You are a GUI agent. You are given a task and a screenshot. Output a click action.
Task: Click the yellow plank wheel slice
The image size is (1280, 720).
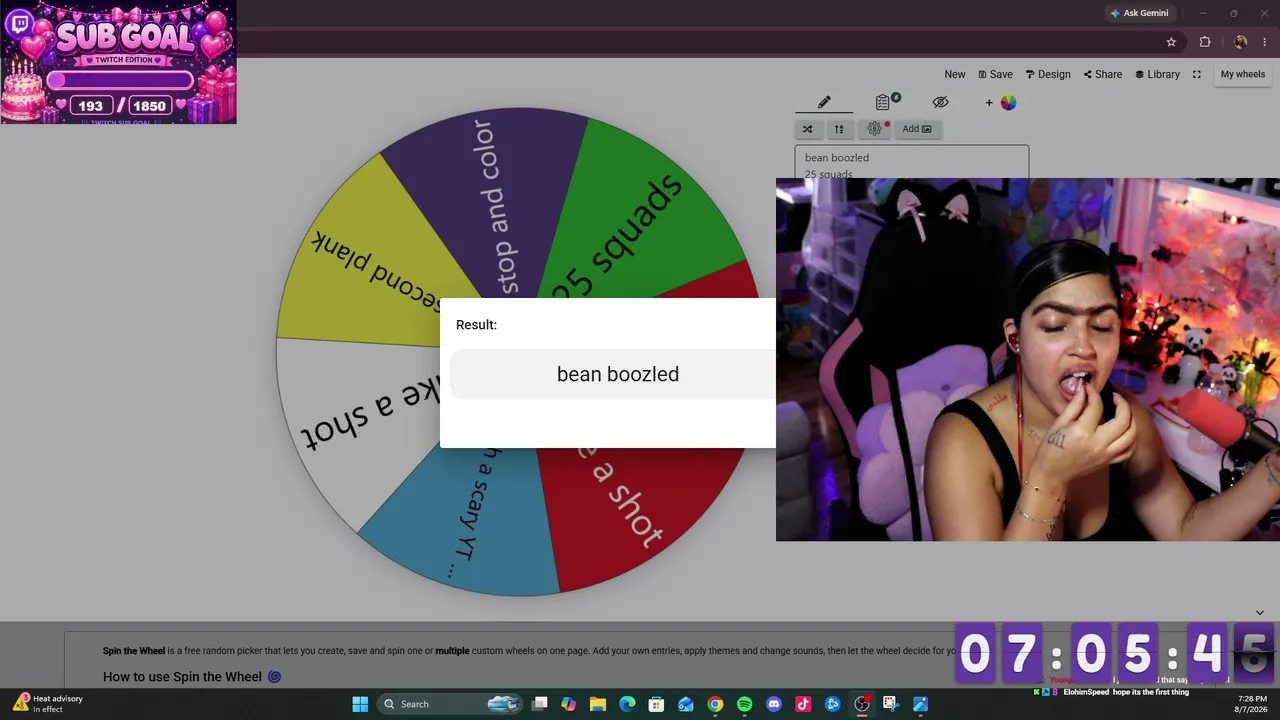(375, 260)
